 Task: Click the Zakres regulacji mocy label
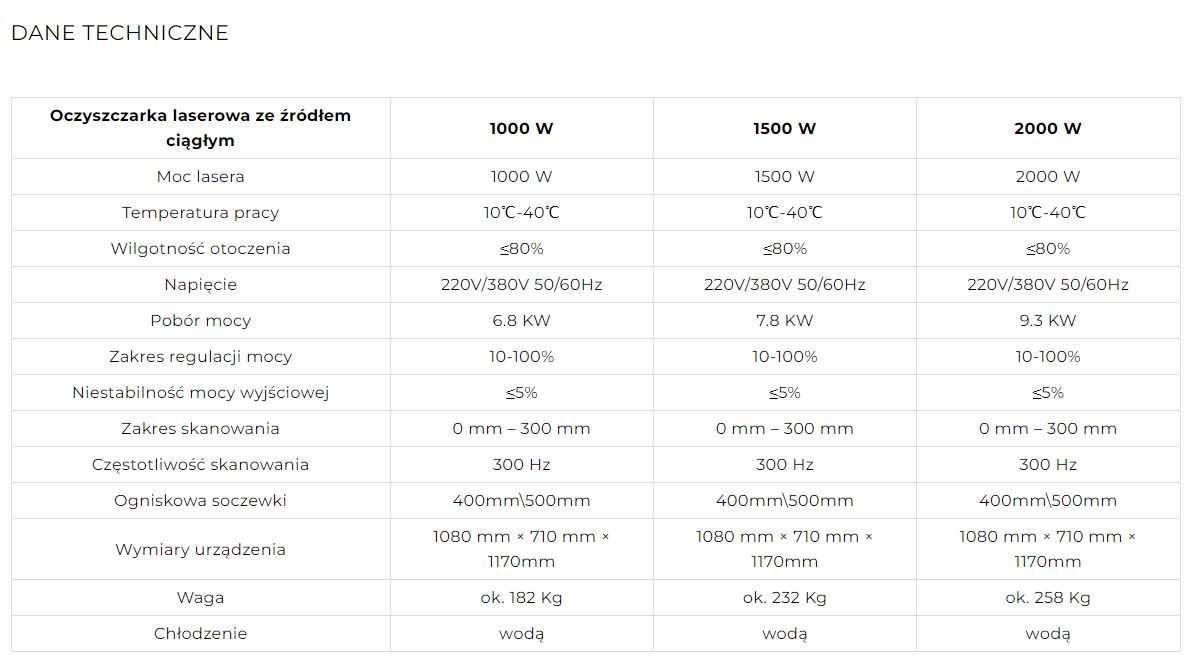coord(200,356)
